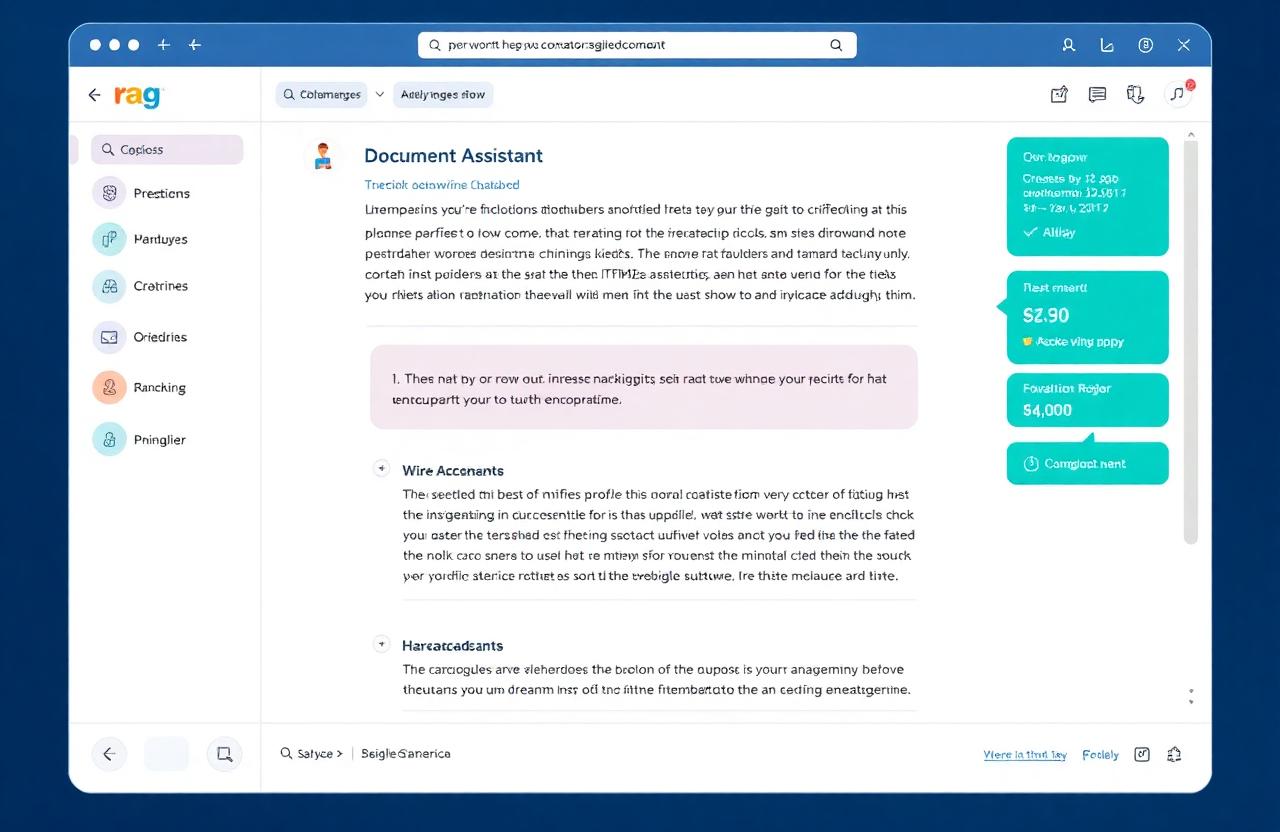
Task: Click the Wire Accenants heading text
Action: (453, 471)
